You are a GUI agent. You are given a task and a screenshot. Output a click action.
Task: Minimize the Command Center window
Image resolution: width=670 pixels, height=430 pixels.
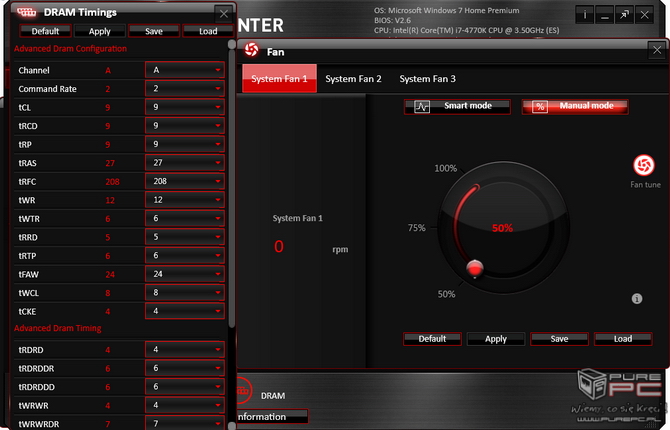[605, 16]
